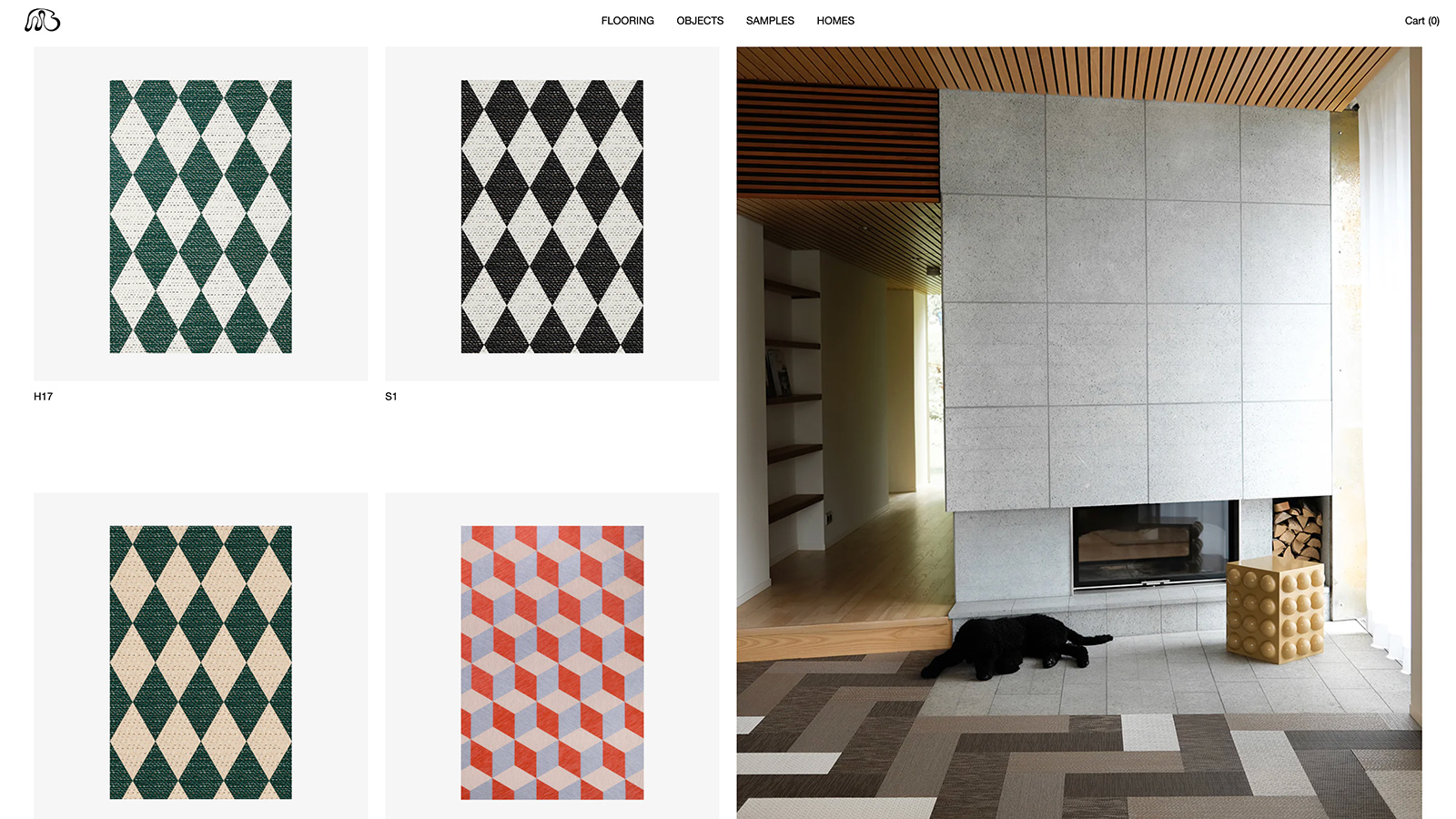Image resolution: width=1456 pixels, height=819 pixels.
Task: Click the stacked firewood beside the fireplace
Action: pos(1298,530)
